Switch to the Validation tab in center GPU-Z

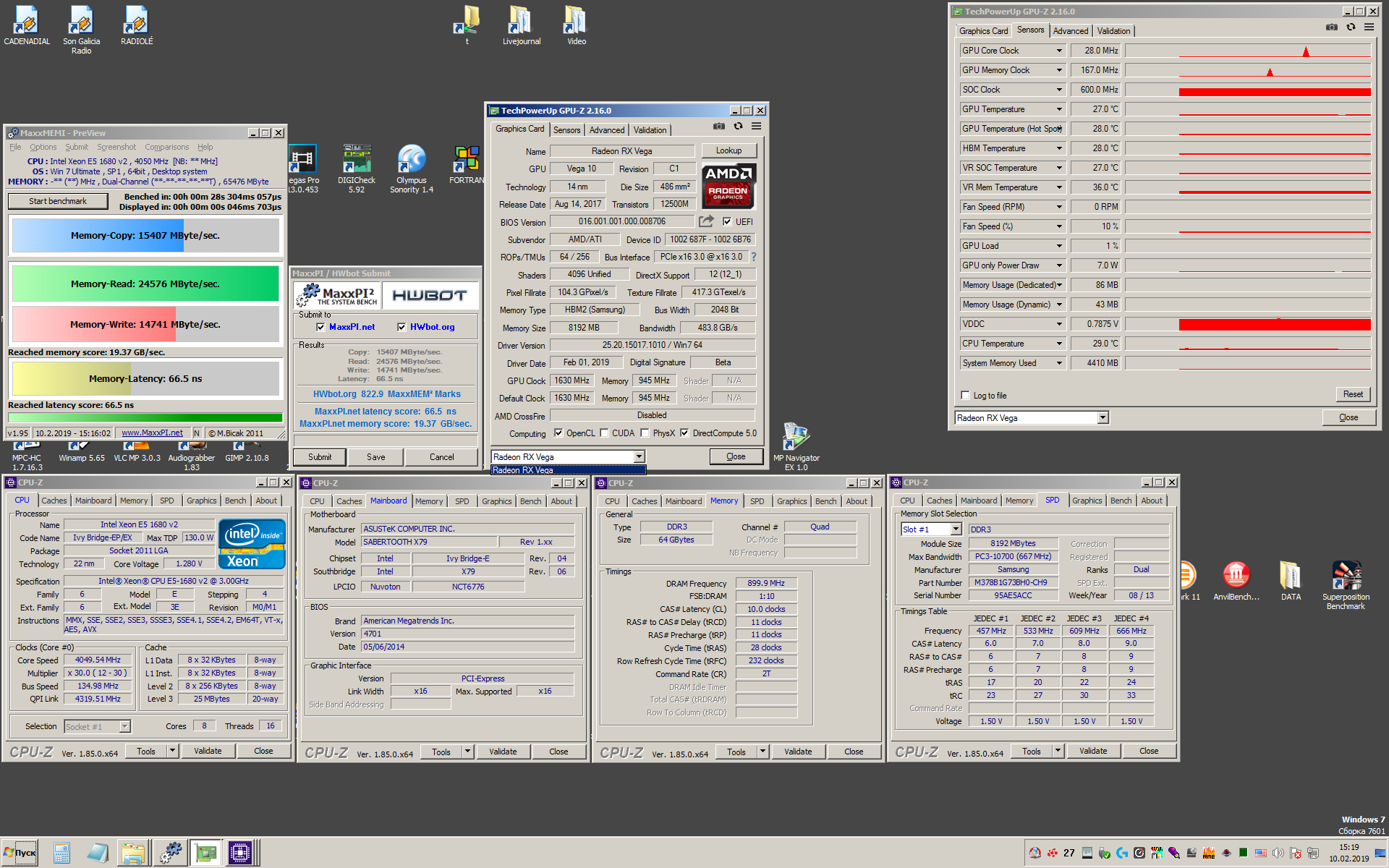[x=650, y=130]
